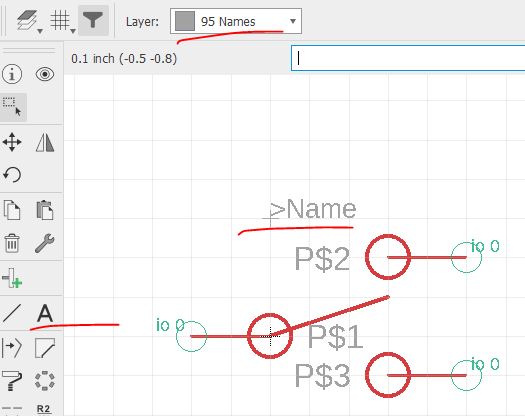Image resolution: width=525 pixels, height=416 pixels.
Task: Pick the Pin tool with green plus
Action: [x=12, y=278]
